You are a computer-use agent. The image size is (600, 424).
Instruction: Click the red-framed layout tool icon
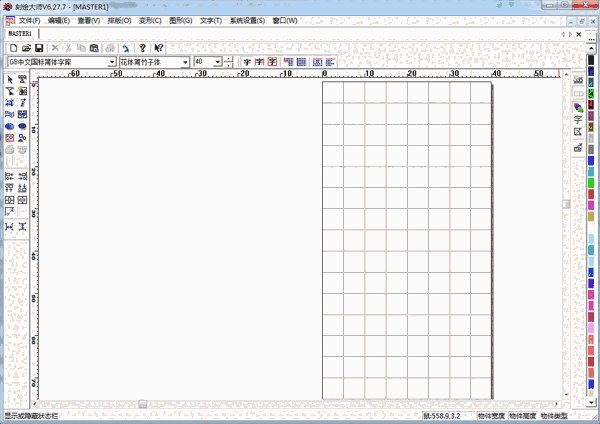[10, 138]
